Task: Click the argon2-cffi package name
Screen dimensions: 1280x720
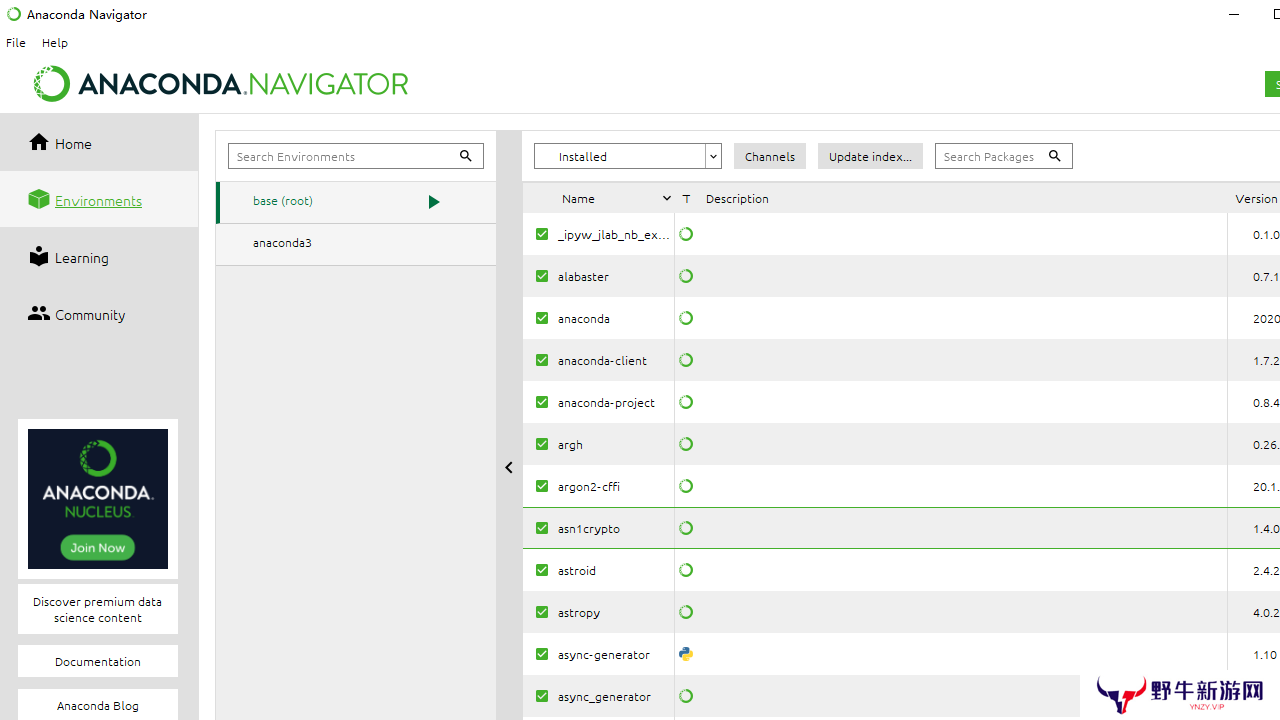Action: (x=589, y=487)
